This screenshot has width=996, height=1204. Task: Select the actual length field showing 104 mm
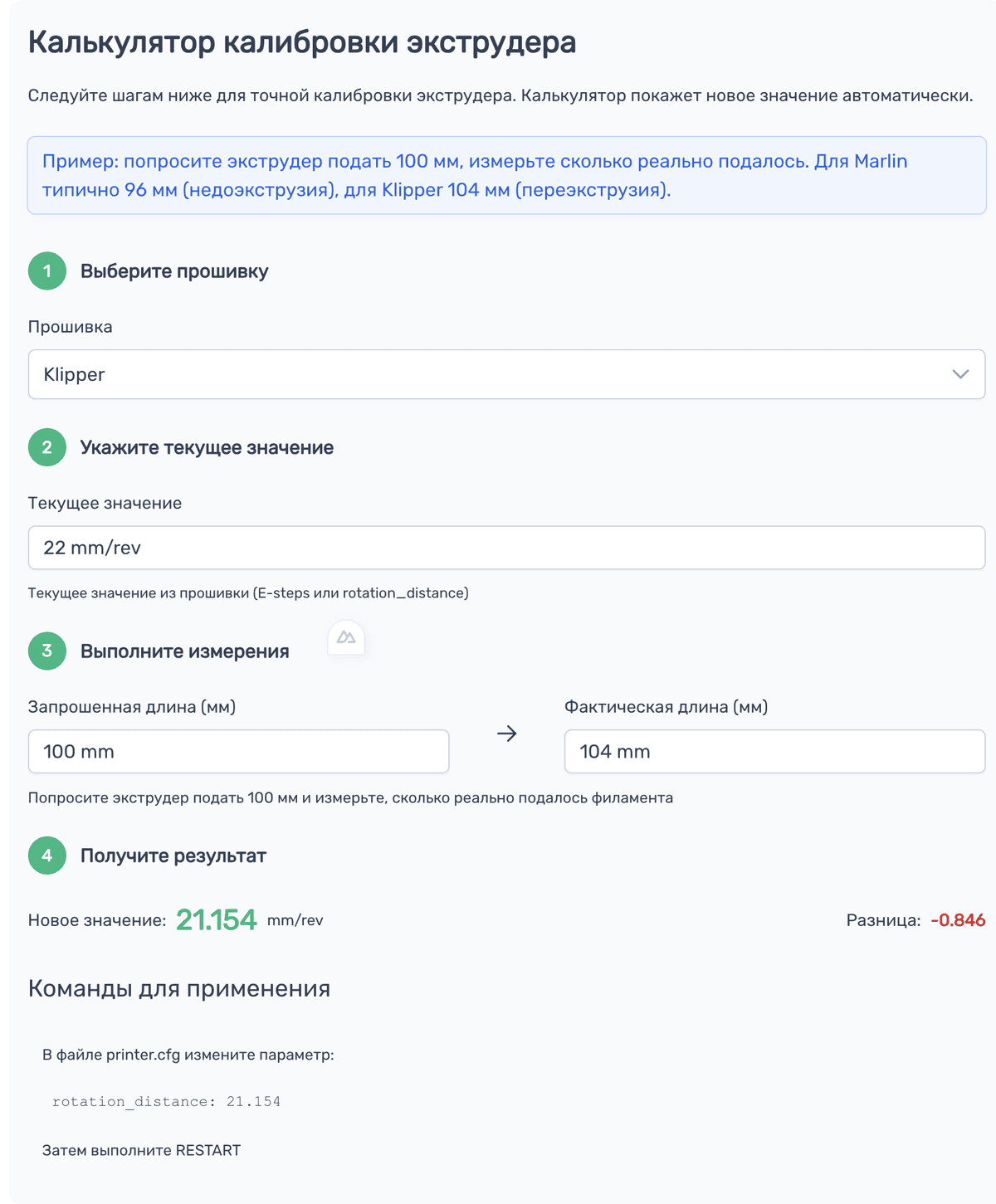(774, 751)
